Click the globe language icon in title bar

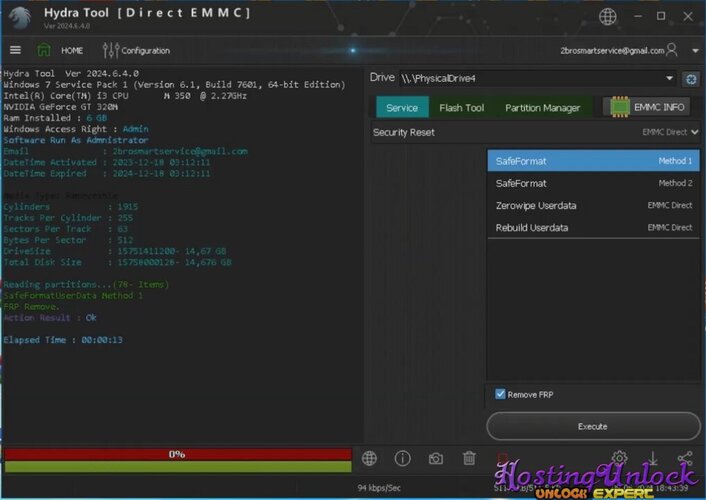click(x=608, y=17)
